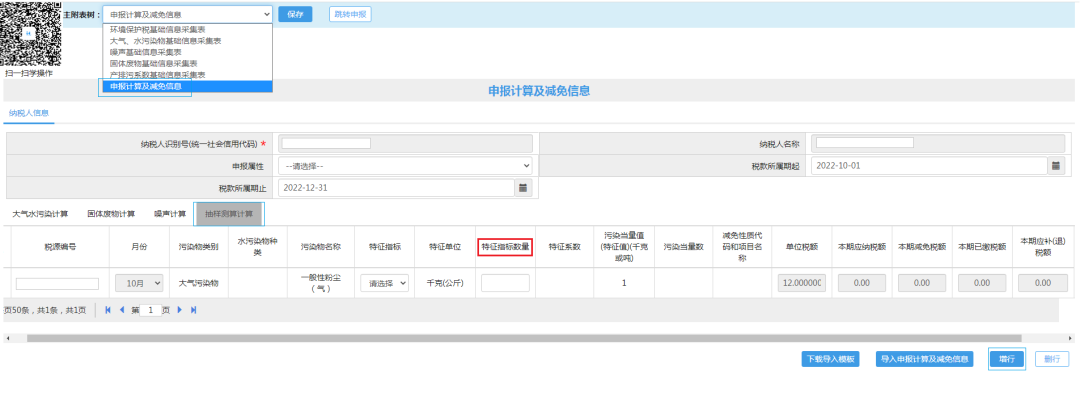This screenshot has height=393, width=1080.
Task: Switch to the 抽样测算计算 tab
Action: 229,214
